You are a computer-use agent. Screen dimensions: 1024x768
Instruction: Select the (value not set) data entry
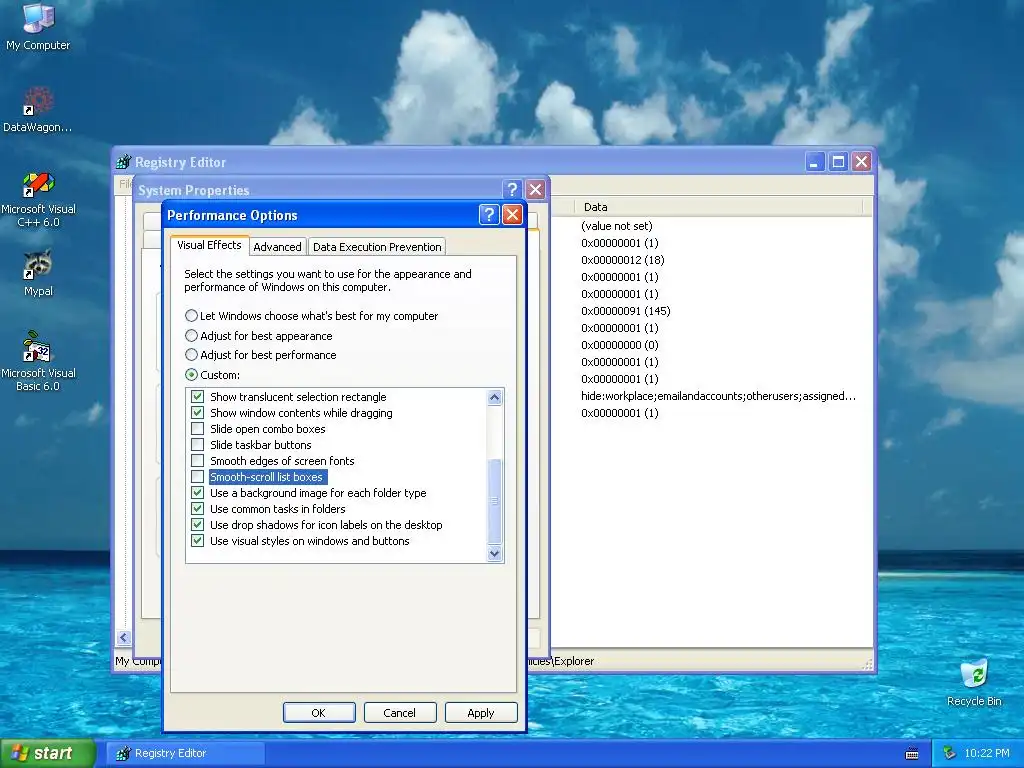pyautogui.click(x=616, y=226)
